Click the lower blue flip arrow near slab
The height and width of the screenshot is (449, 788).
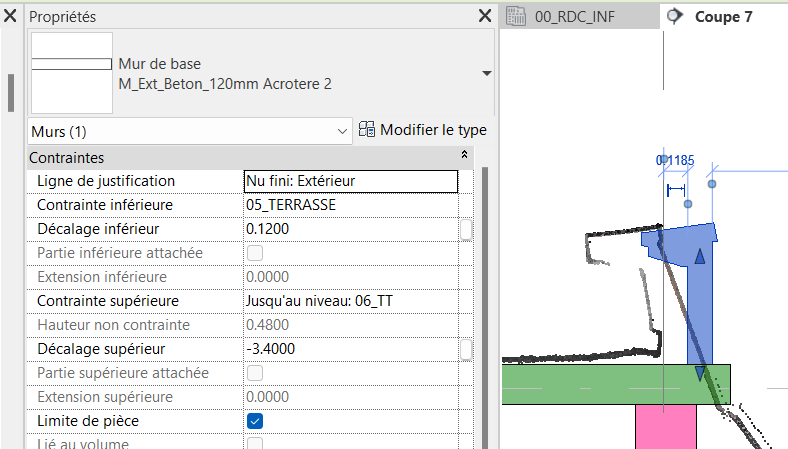[700, 373]
